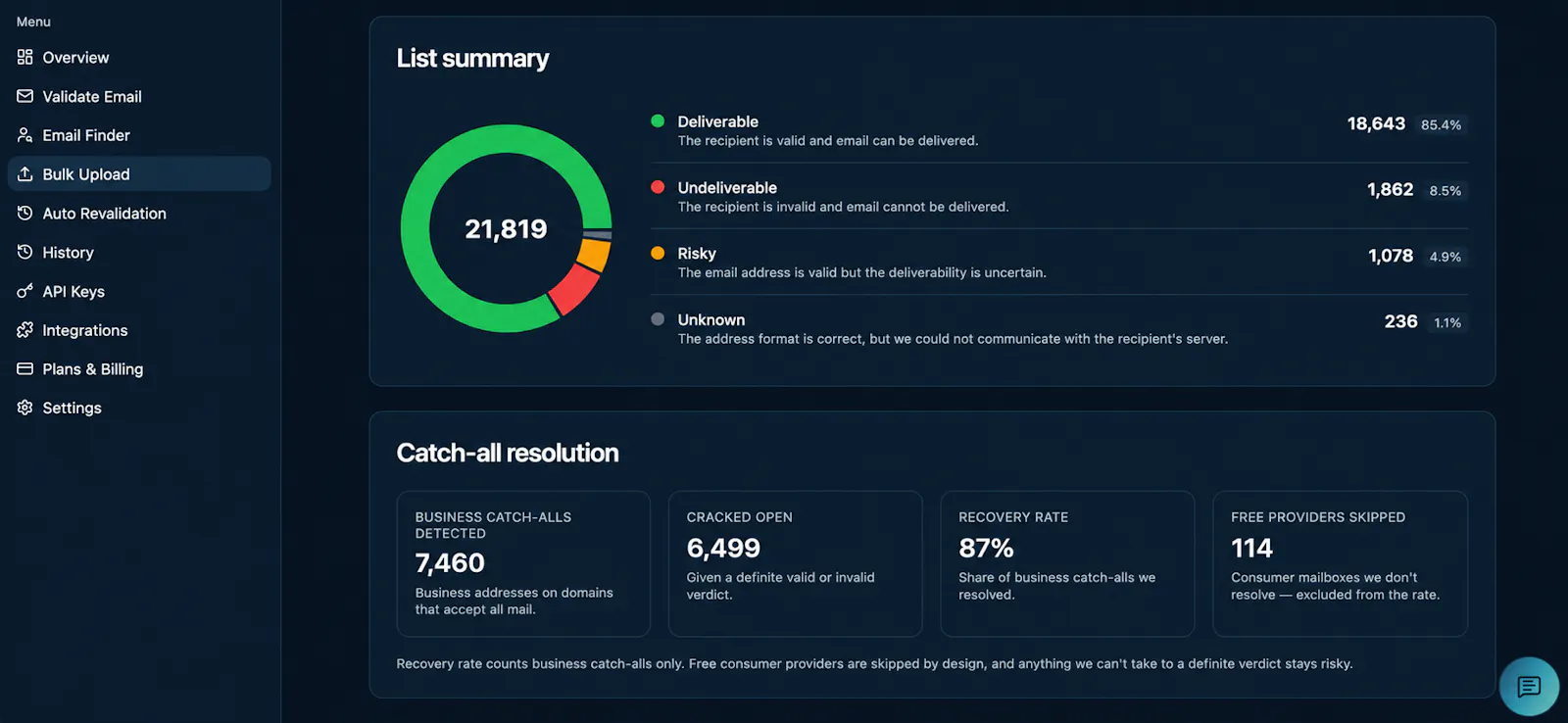Click the 114 free providers skipped value
Screen dimensions: 1568x723
pyautogui.click(x=1251, y=548)
